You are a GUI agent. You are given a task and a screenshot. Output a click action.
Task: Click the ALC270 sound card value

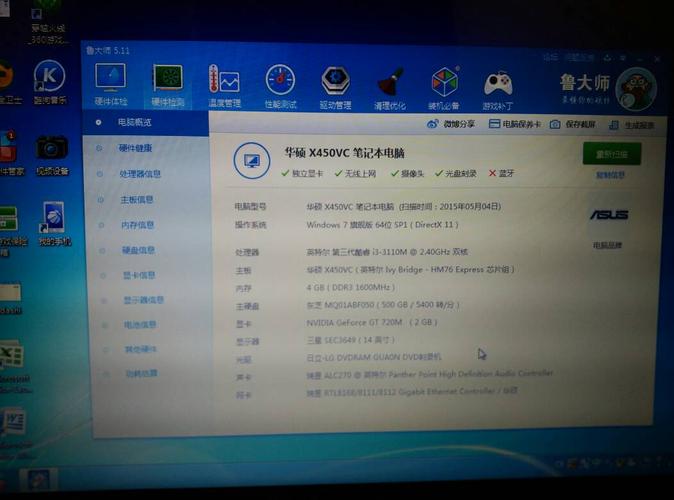click(429, 374)
